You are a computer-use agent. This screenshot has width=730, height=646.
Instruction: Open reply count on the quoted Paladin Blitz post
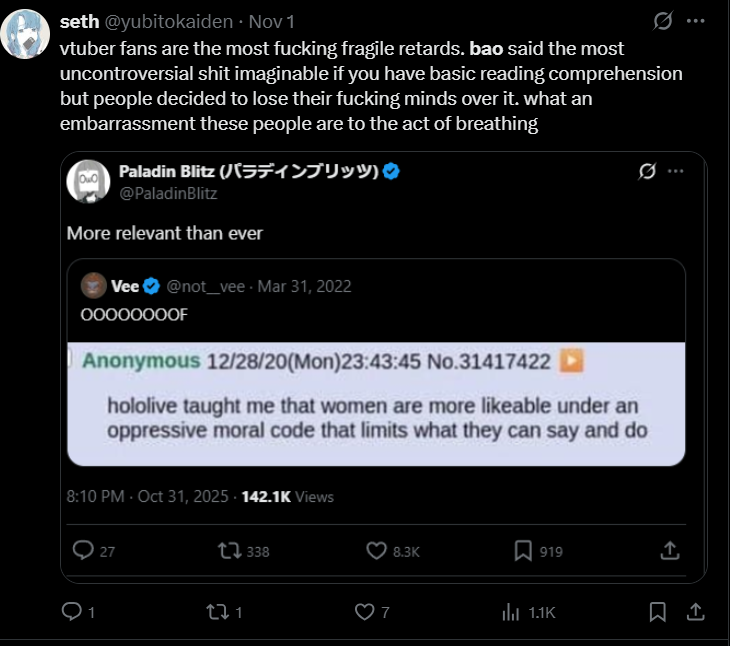(x=84, y=551)
